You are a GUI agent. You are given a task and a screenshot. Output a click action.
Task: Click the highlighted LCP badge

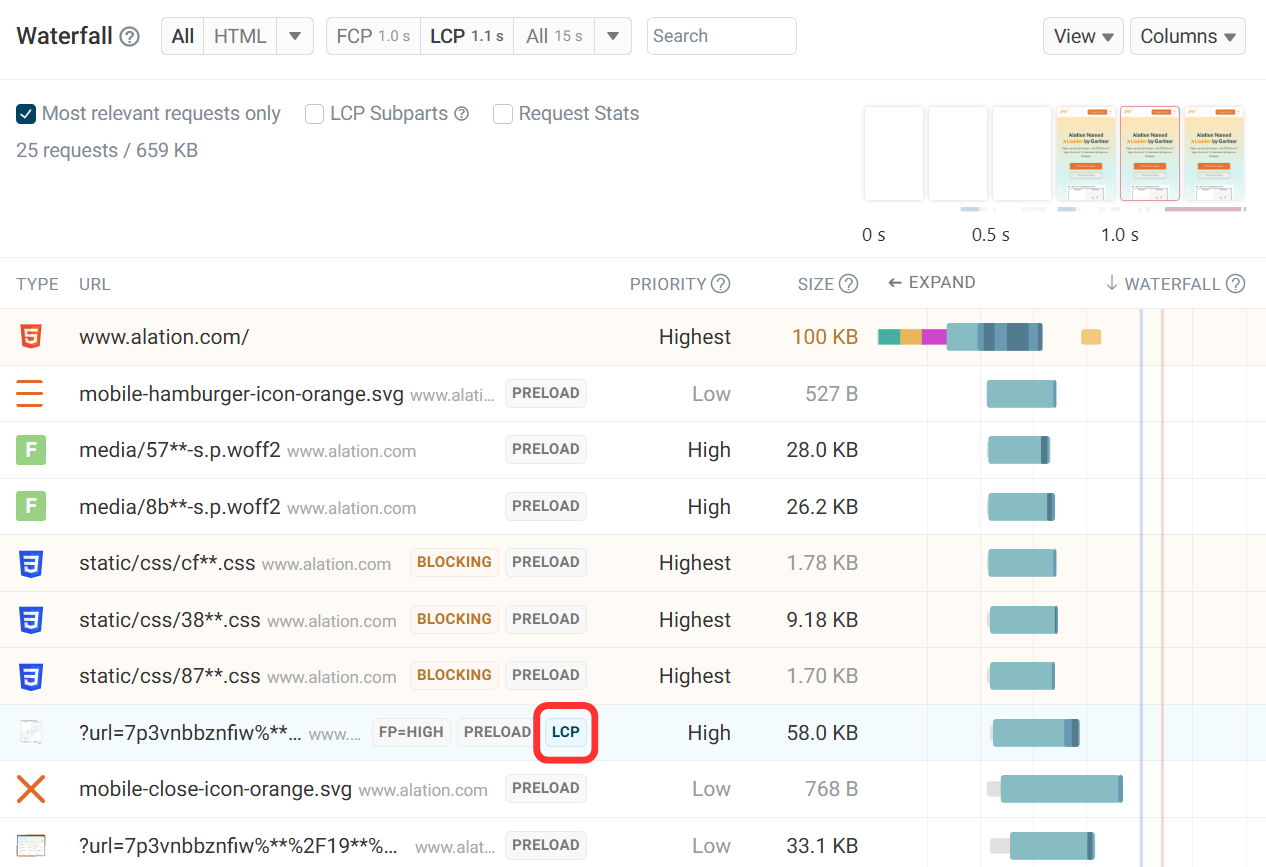click(565, 732)
